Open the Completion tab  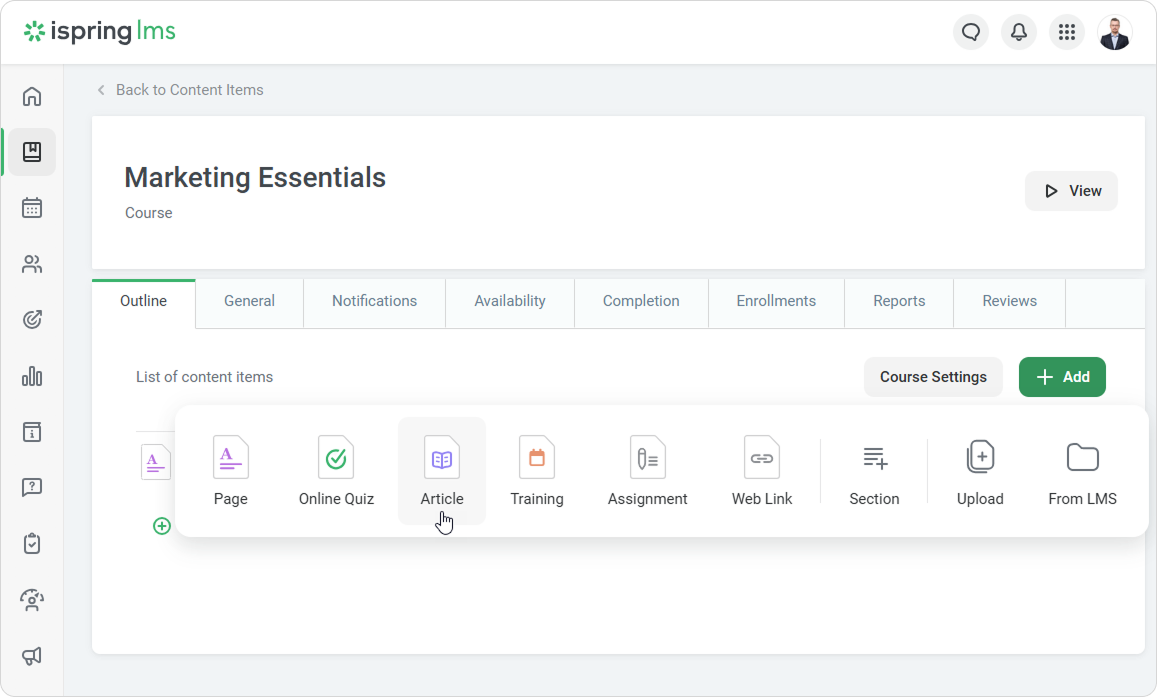point(641,301)
